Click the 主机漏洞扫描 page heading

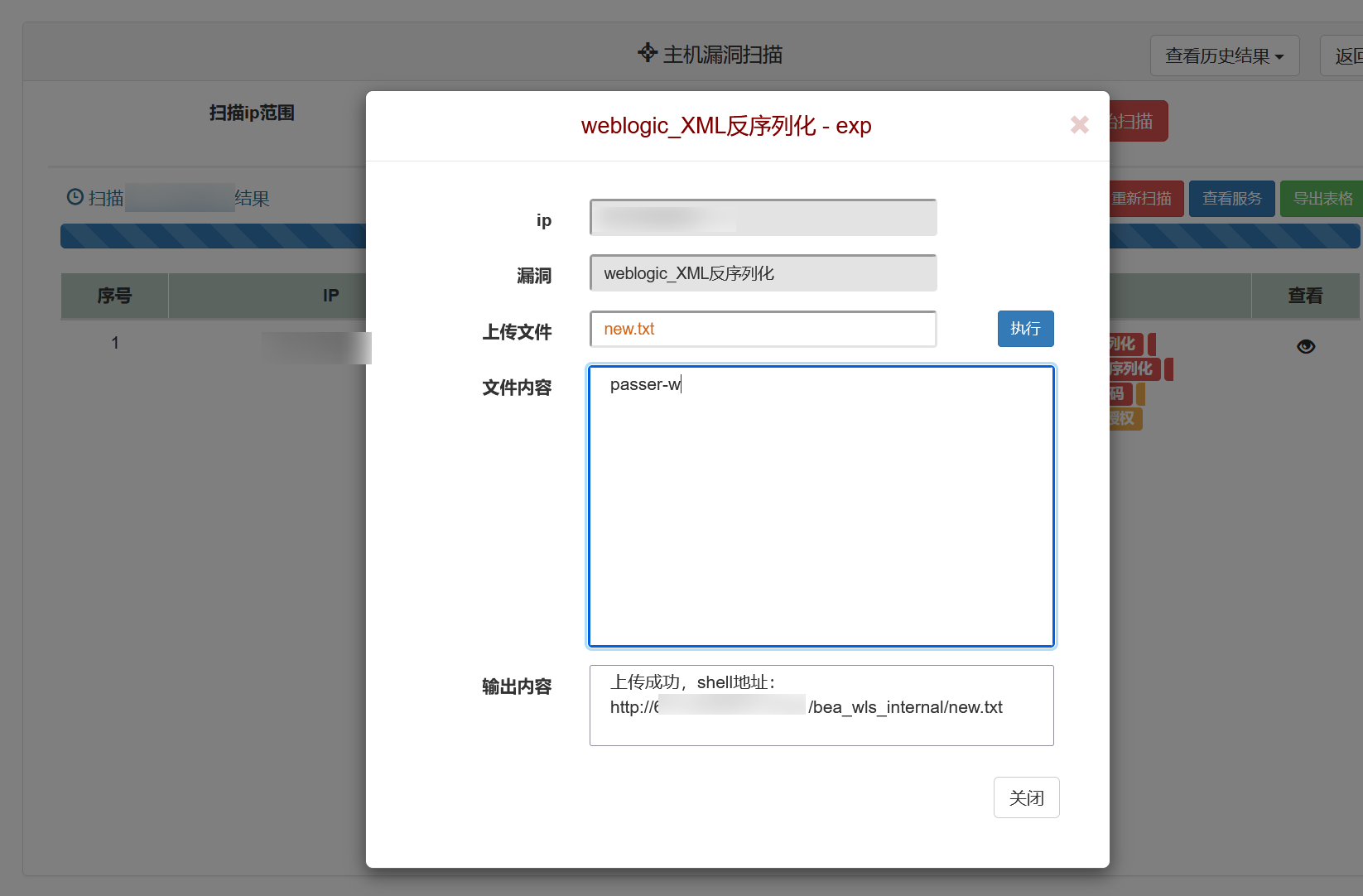click(x=723, y=55)
